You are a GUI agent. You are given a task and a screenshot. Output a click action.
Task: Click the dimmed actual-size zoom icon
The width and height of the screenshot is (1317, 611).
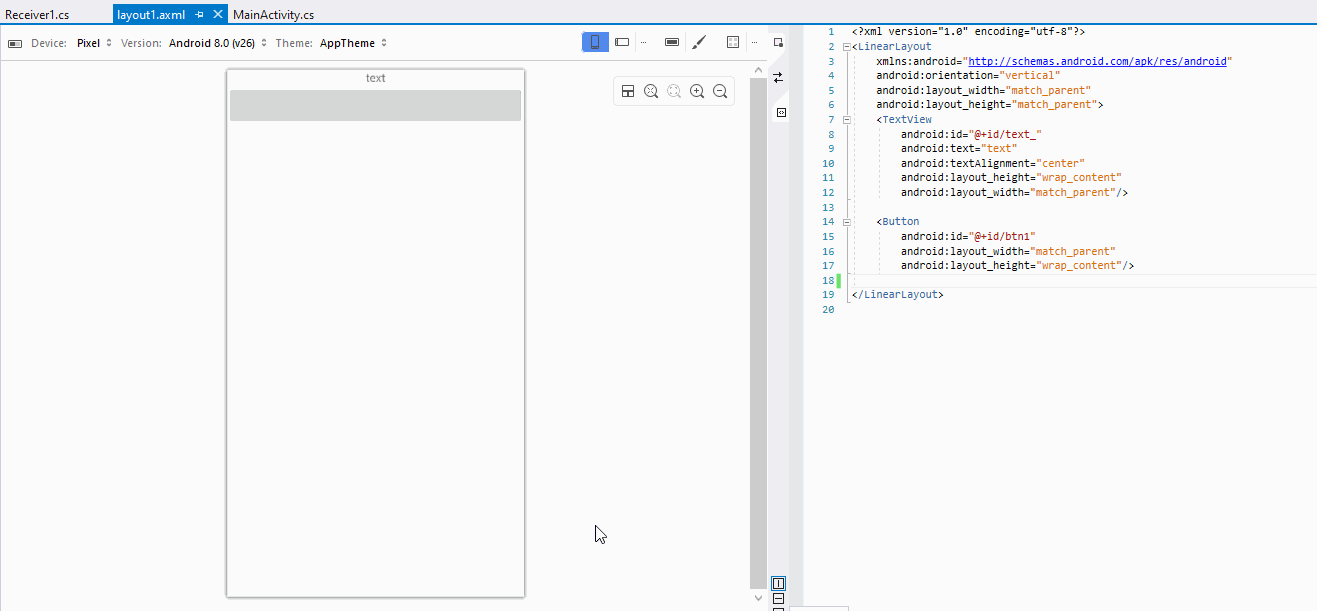tap(674, 91)
